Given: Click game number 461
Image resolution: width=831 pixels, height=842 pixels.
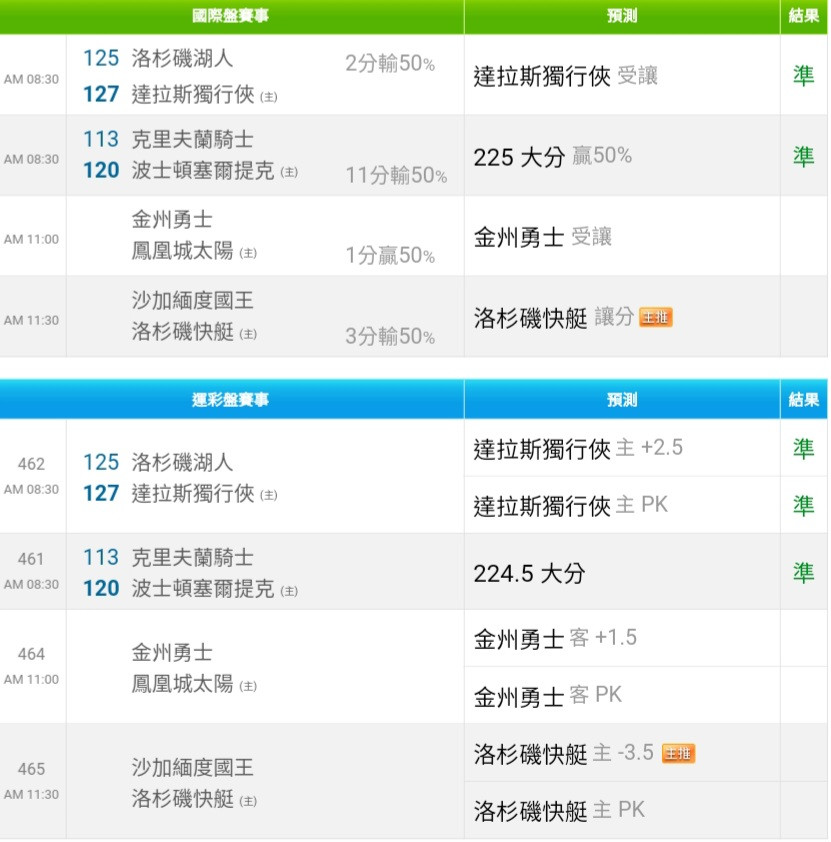Looking at the screenshot, I should coord(31,559).
